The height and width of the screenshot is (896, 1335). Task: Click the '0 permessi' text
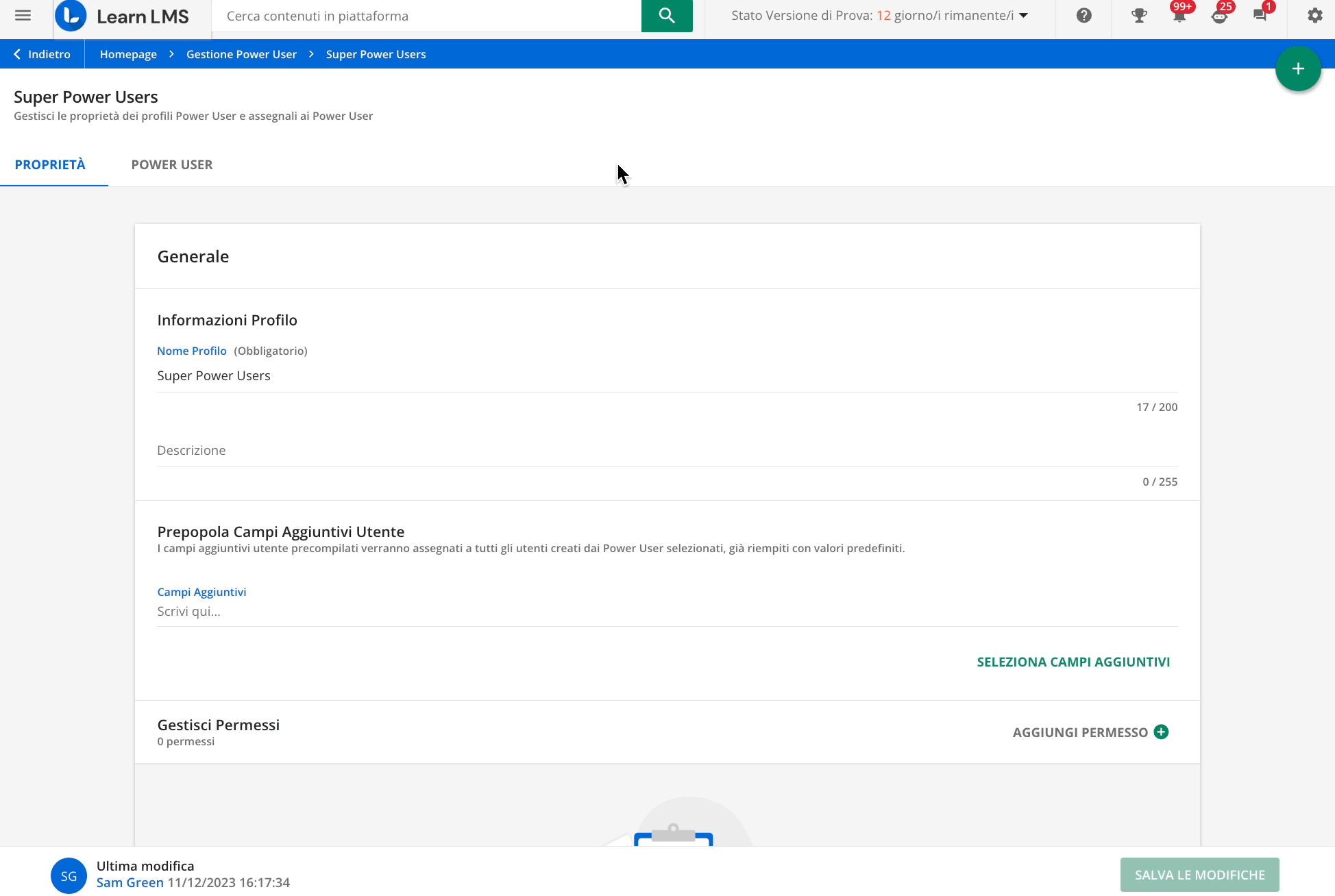click(186, 741)
